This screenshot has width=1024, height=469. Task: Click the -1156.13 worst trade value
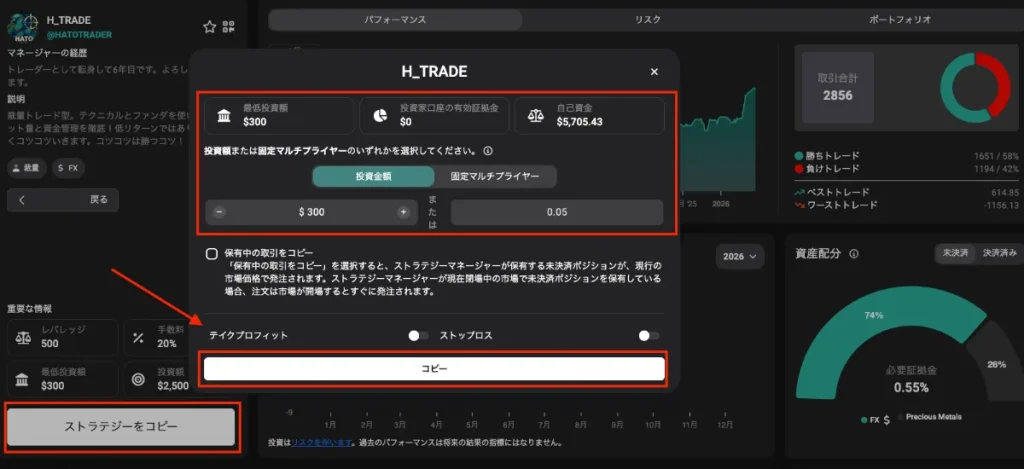tap(999, 205)
